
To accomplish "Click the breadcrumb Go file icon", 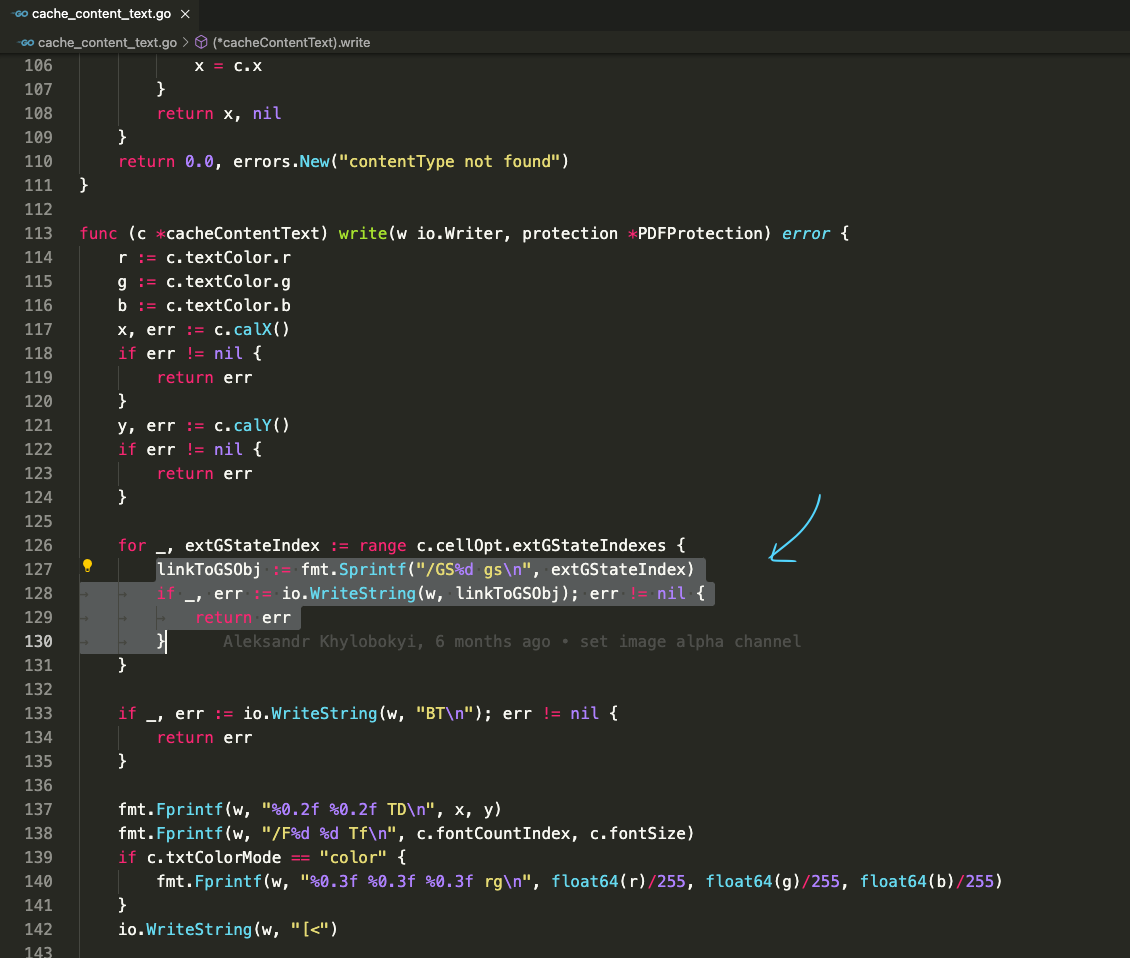I will click(x=26, y=43).
